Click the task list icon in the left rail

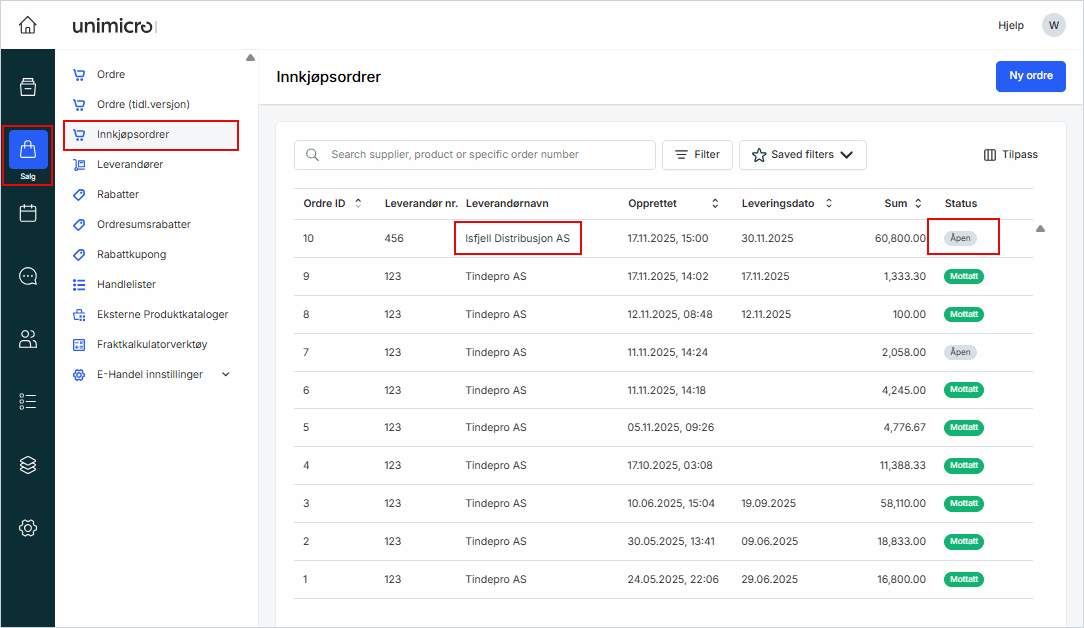28,402
